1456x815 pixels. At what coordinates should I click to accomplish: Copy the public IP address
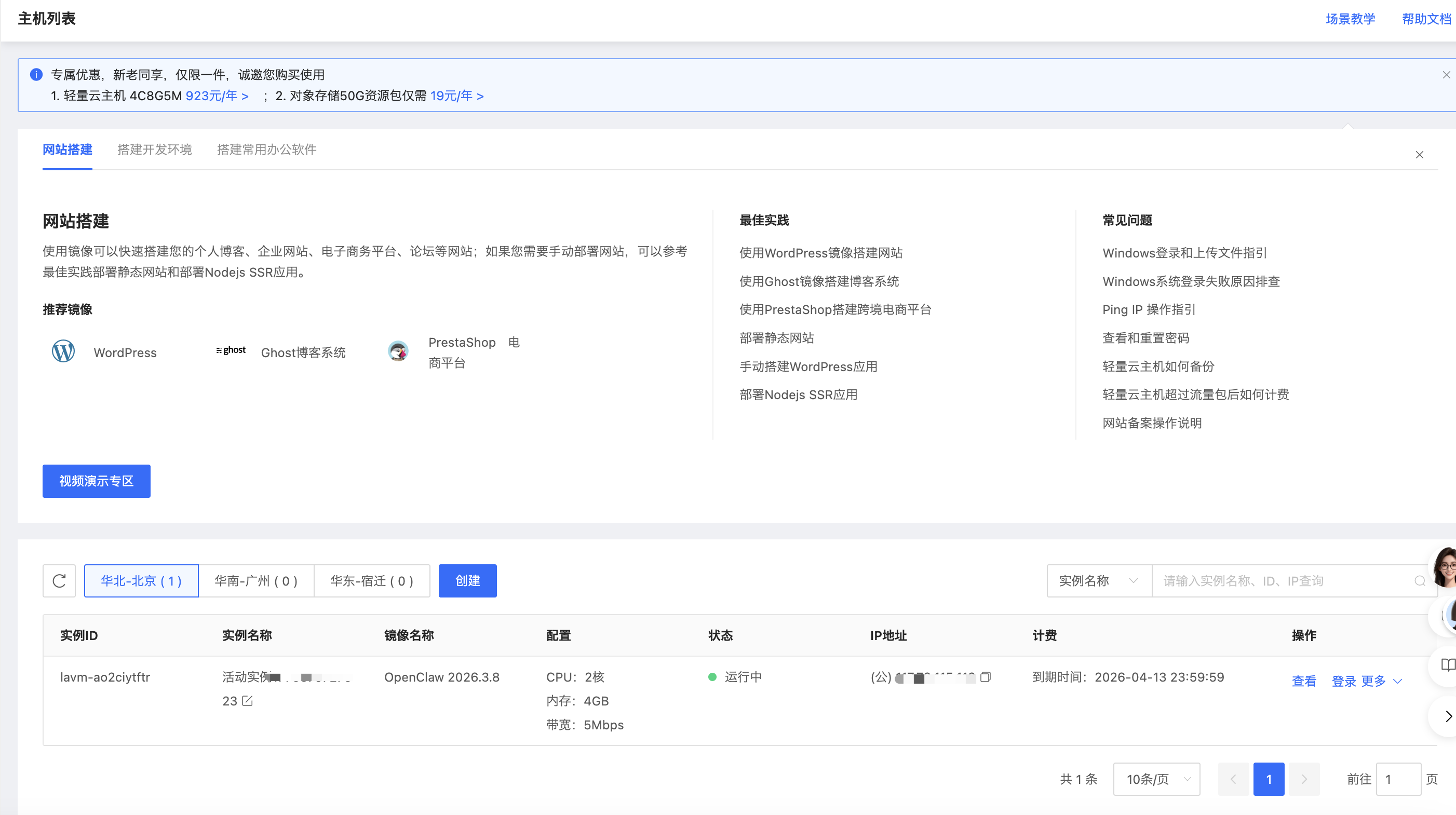click(986, 676)
